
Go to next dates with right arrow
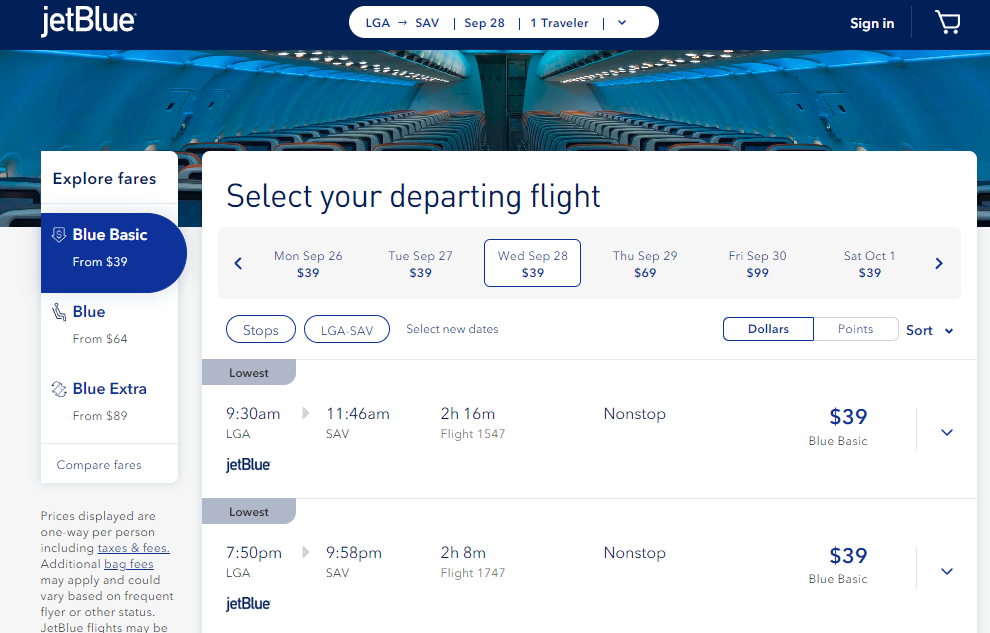click(x=939, y=263)
